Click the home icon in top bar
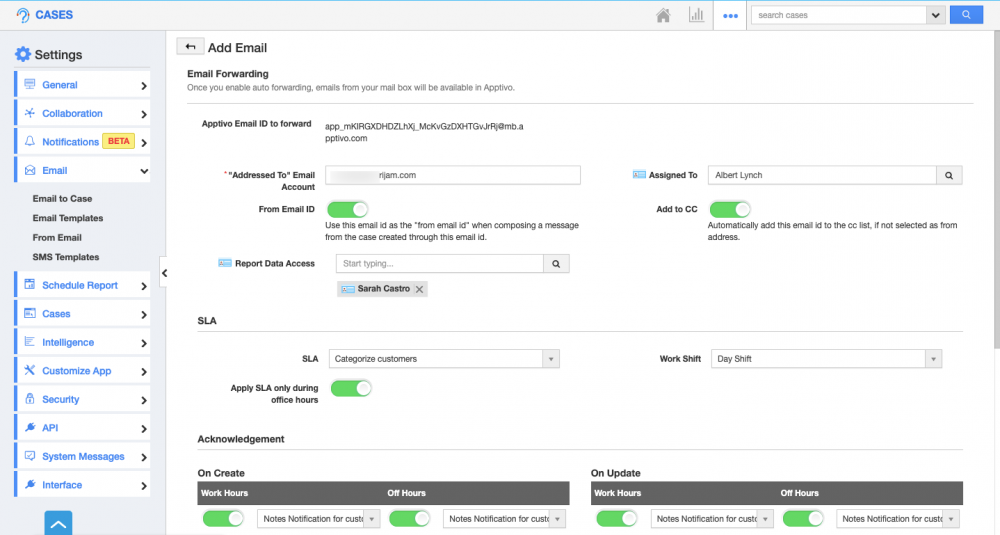The width and height of the screenshot is (1000, 535). coord(663,15)
